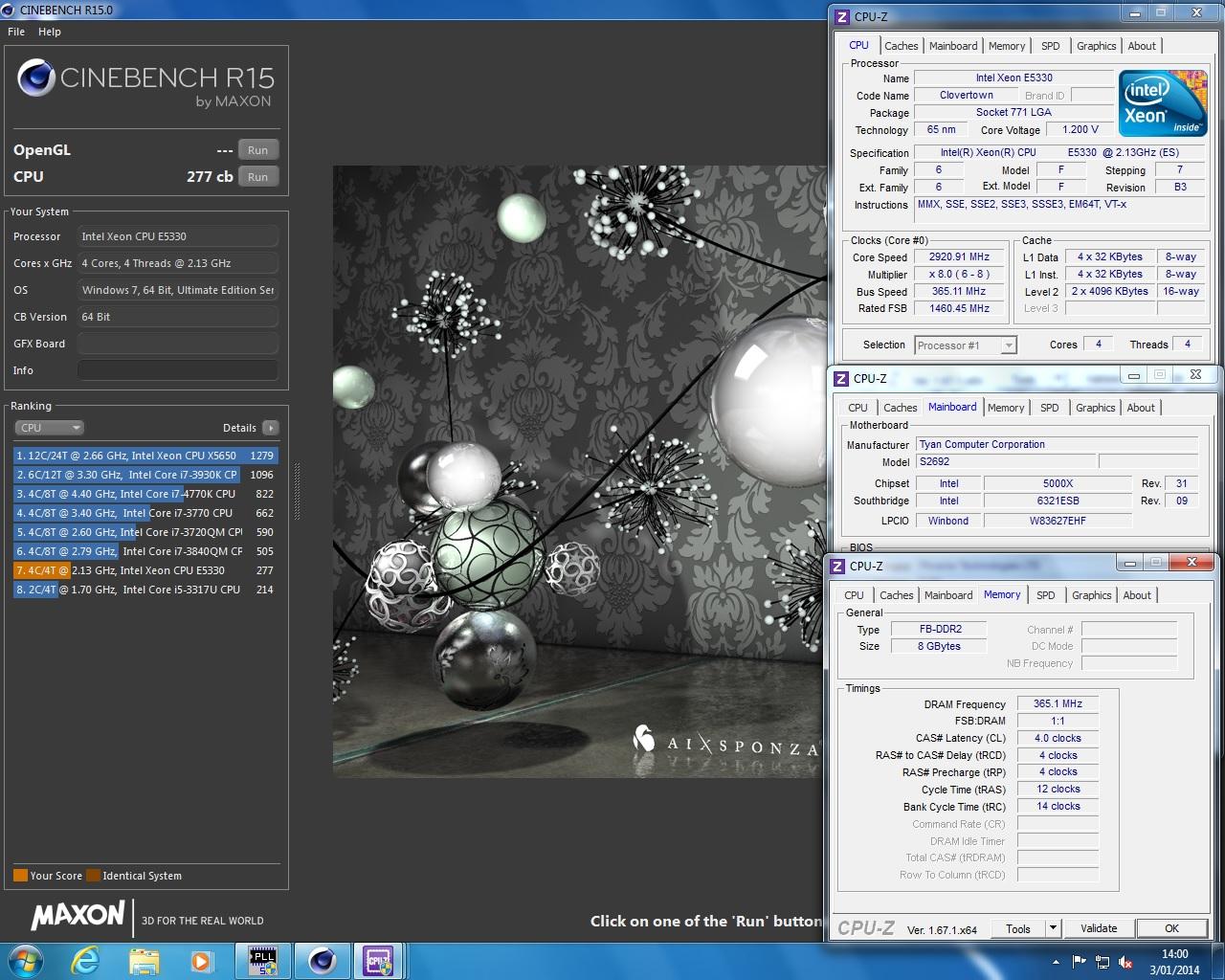Open the Help menu in Cinebench
This screenshot has width=1225, height=980.
pos(50,32)
